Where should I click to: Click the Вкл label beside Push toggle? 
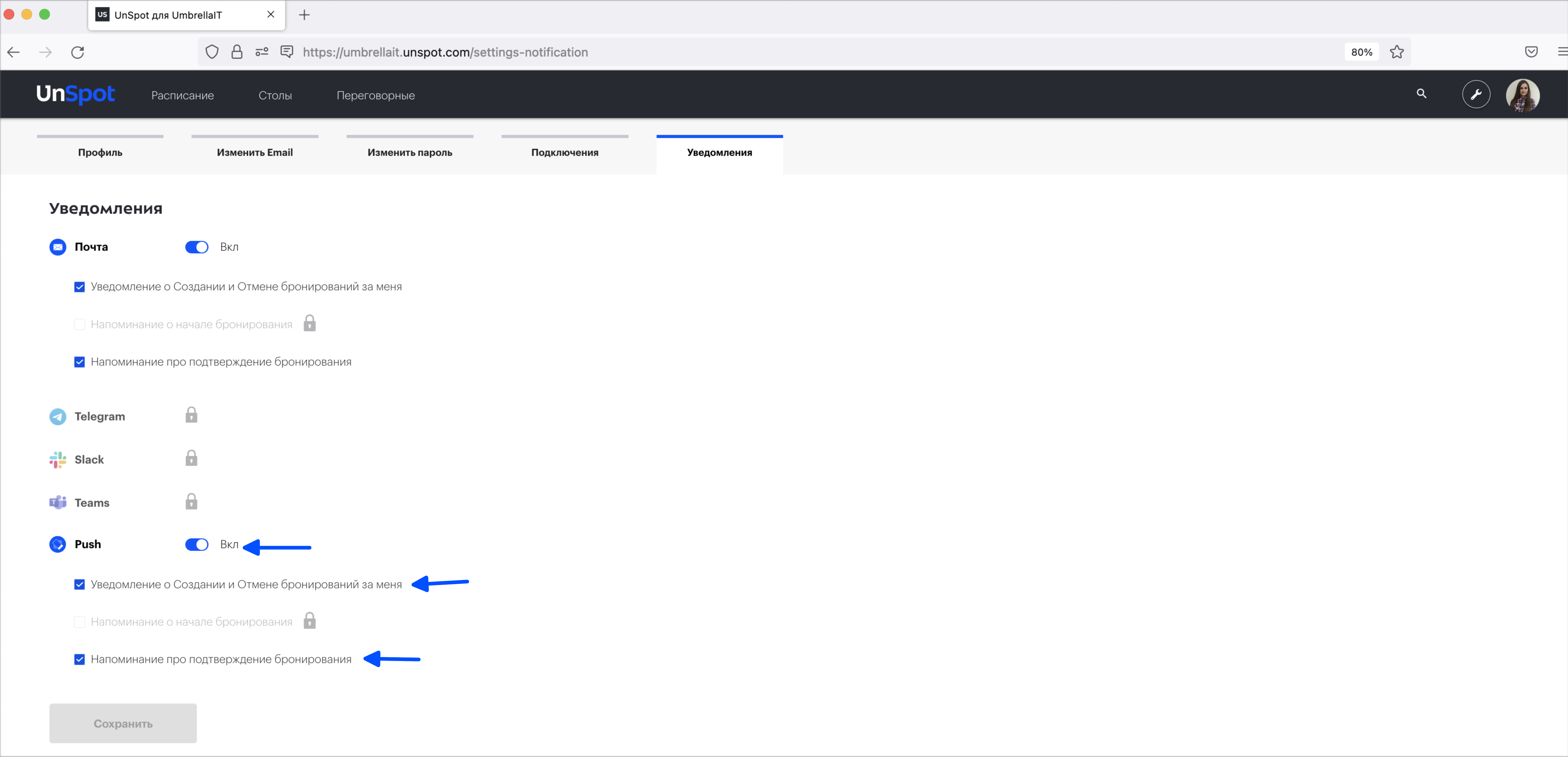point(229,545)
